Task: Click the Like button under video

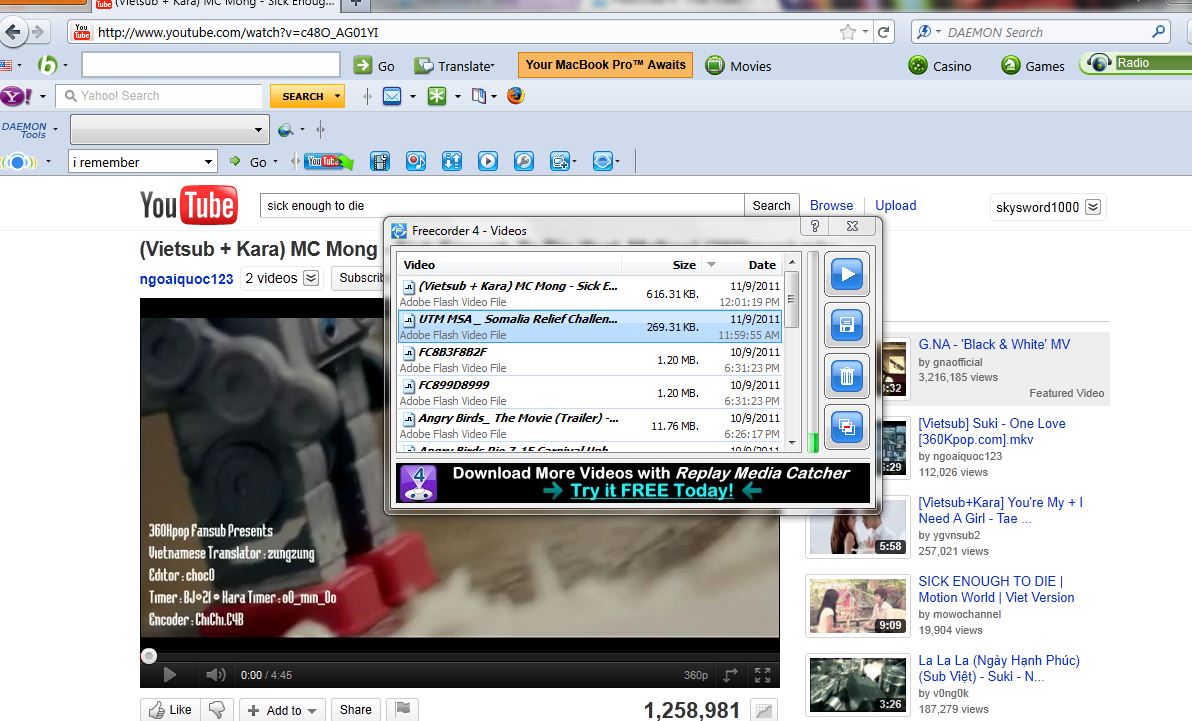Action: pos(170,710)
